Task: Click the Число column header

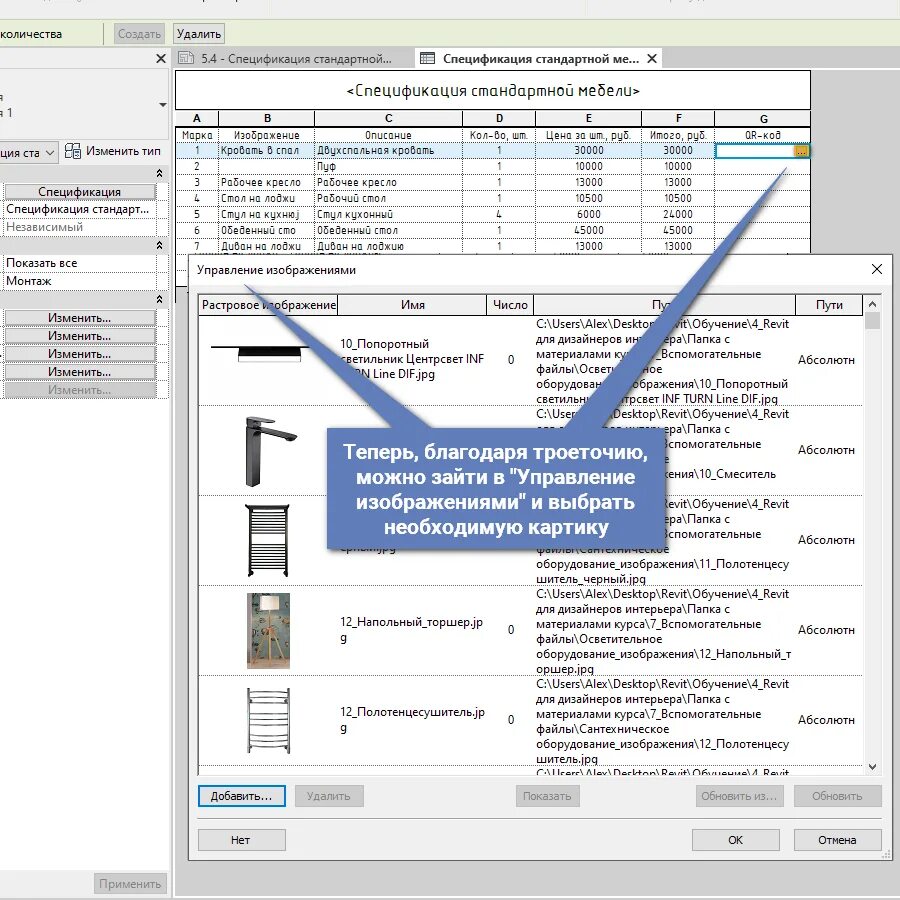Action: (510, 305)
